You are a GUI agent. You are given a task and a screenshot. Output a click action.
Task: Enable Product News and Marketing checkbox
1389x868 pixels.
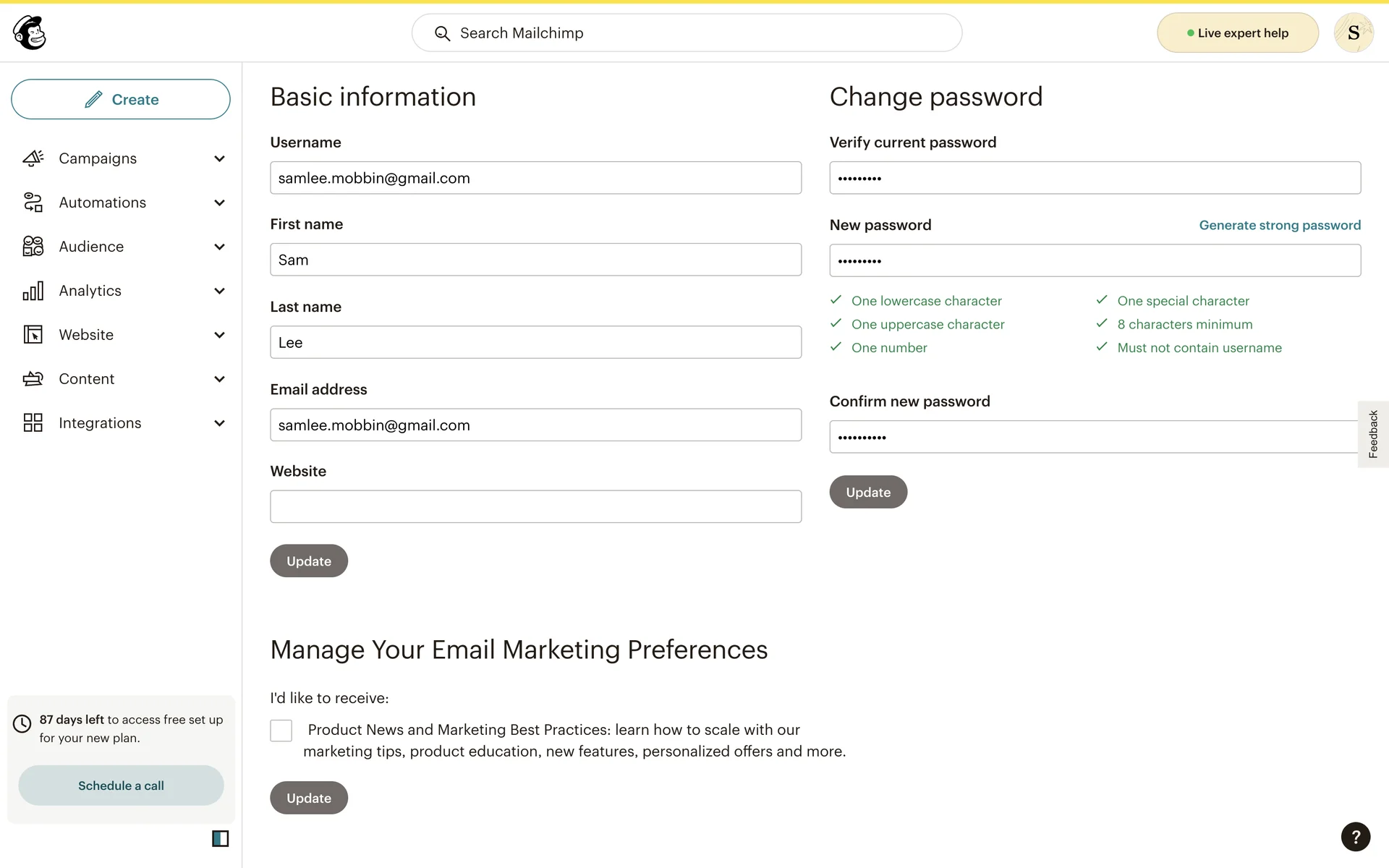click(281, 731)
